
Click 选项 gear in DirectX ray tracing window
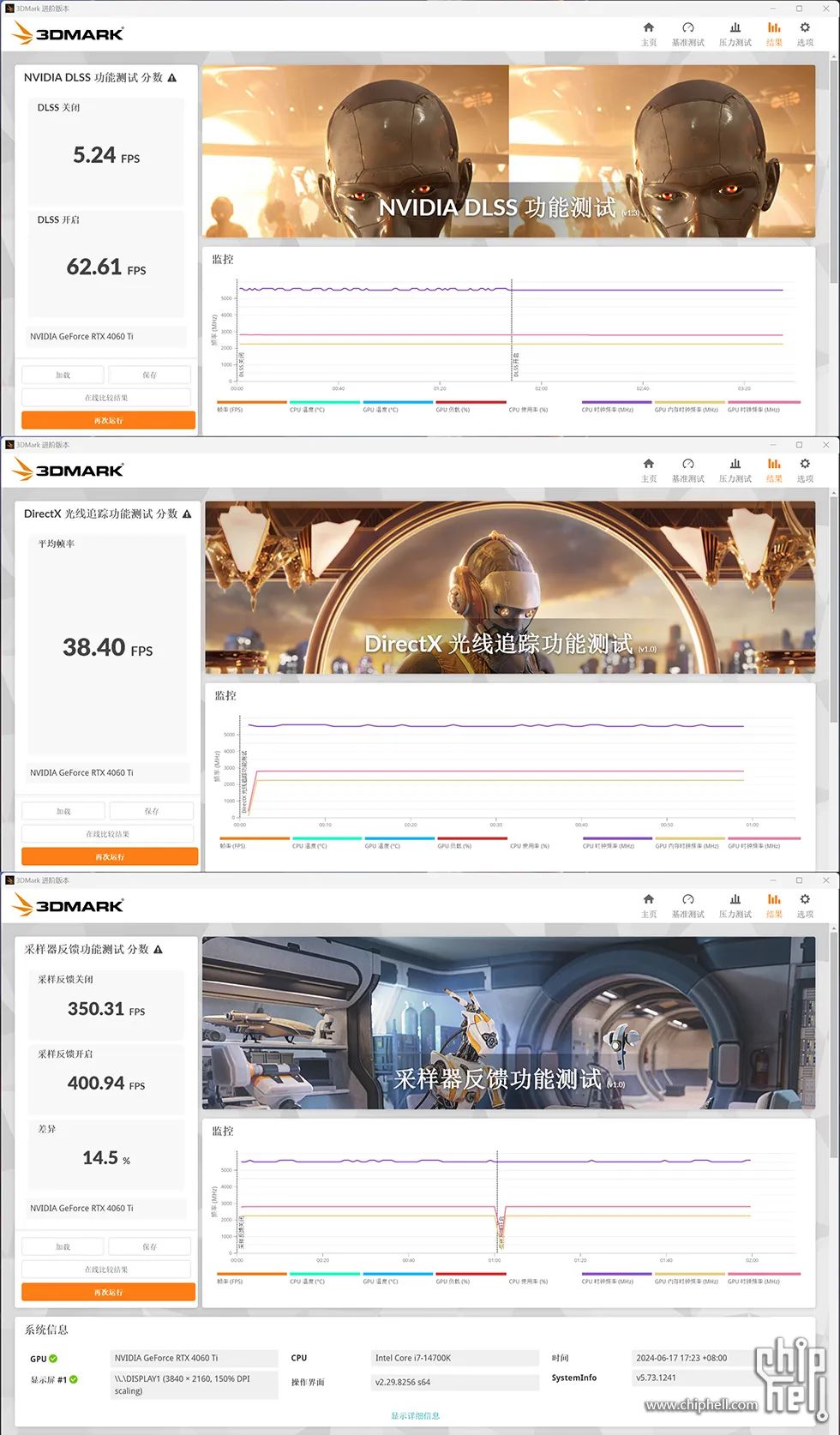click(805, 470)
